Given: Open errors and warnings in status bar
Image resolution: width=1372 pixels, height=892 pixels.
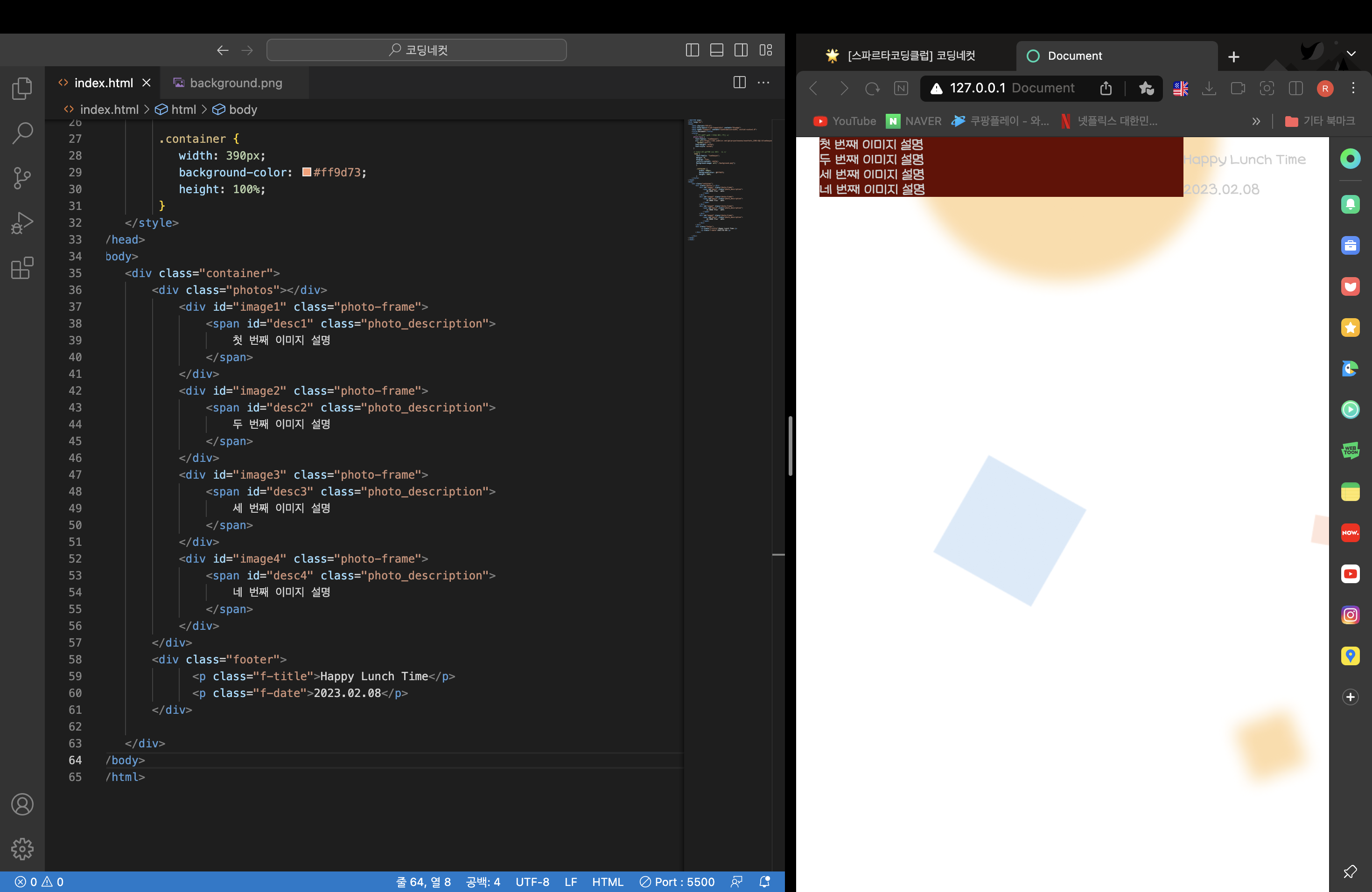Looking at the screenshot, I should [x=39, y=882].
